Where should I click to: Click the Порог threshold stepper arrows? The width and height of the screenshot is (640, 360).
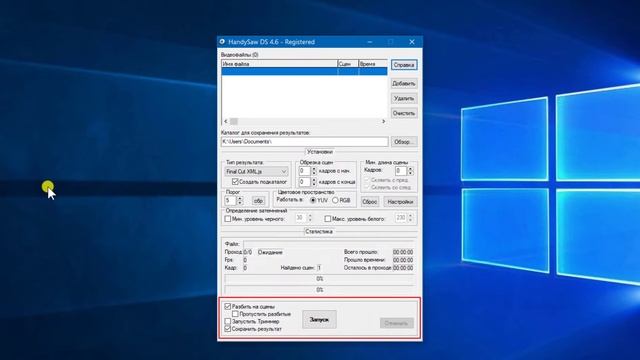240,201
